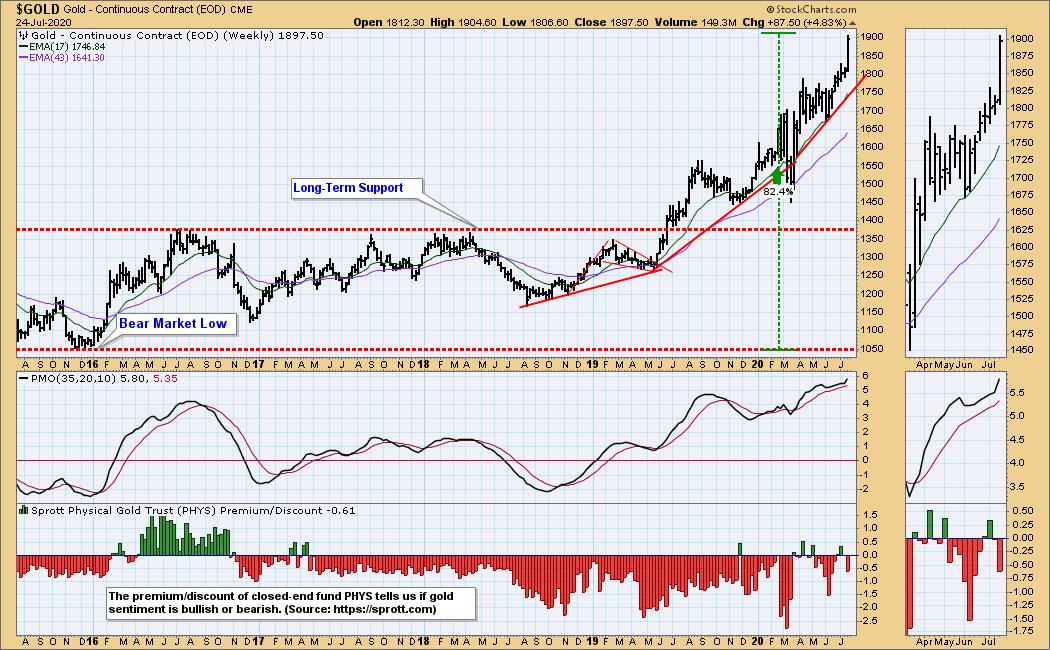Viewport: 1050px width, 650px height.
Task: Click the date 24-Jul-2020
Action: 44,22
